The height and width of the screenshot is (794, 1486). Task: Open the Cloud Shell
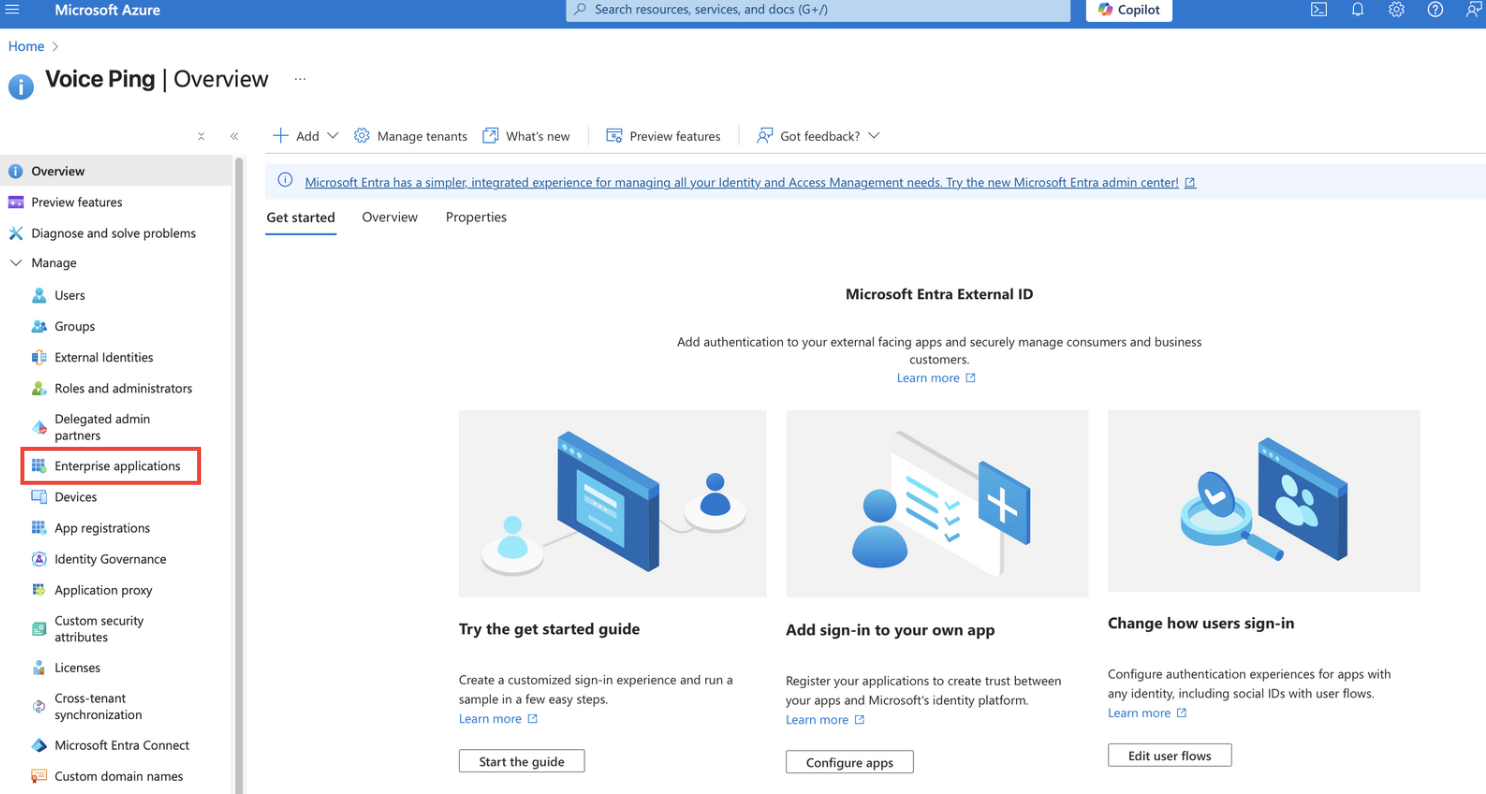tap(1318, 10)
